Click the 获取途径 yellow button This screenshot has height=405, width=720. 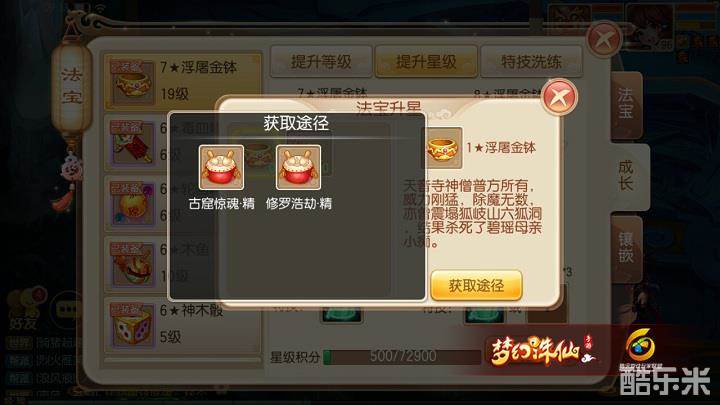click(476, 286)
